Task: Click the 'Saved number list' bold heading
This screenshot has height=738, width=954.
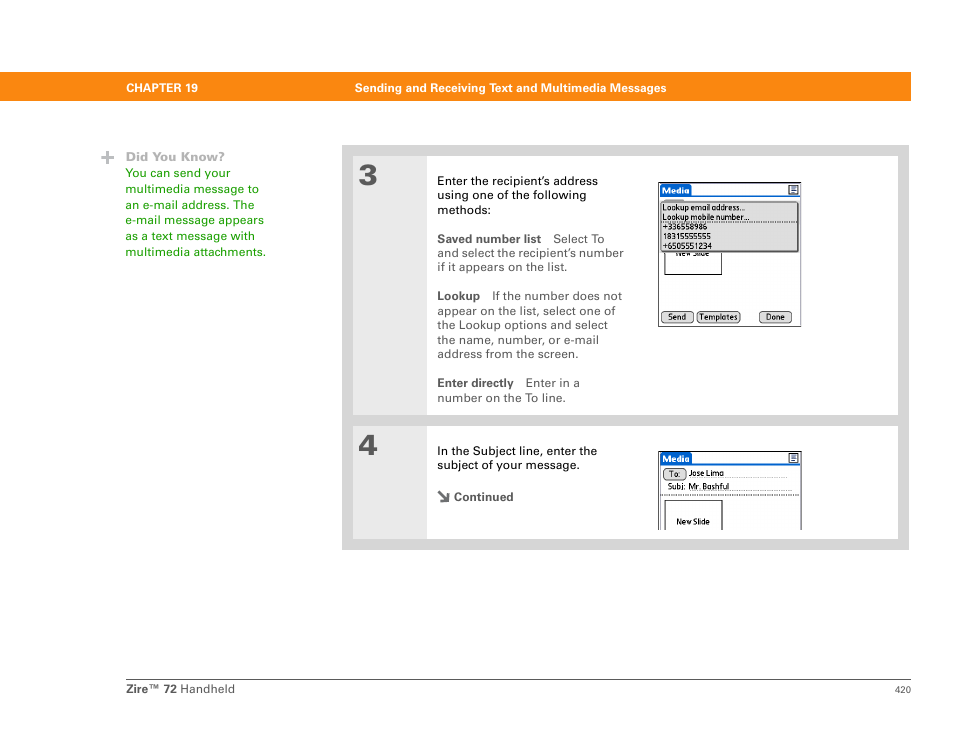Action: [x=489, y=239]
